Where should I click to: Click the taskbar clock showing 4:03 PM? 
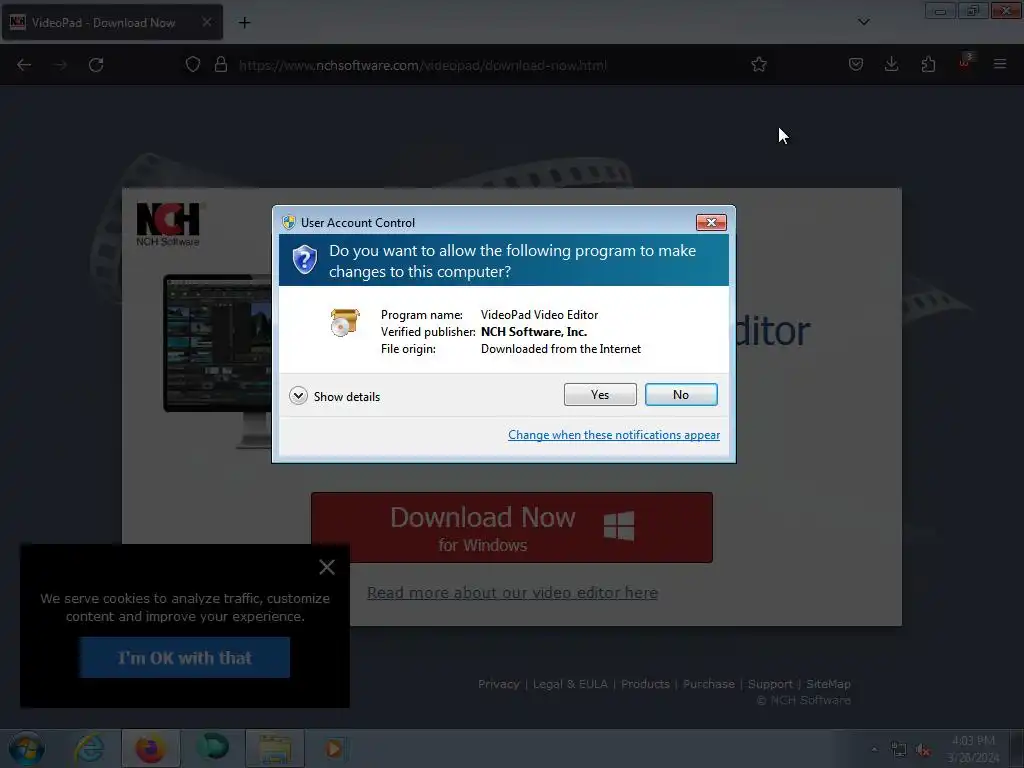click(973, 749)
